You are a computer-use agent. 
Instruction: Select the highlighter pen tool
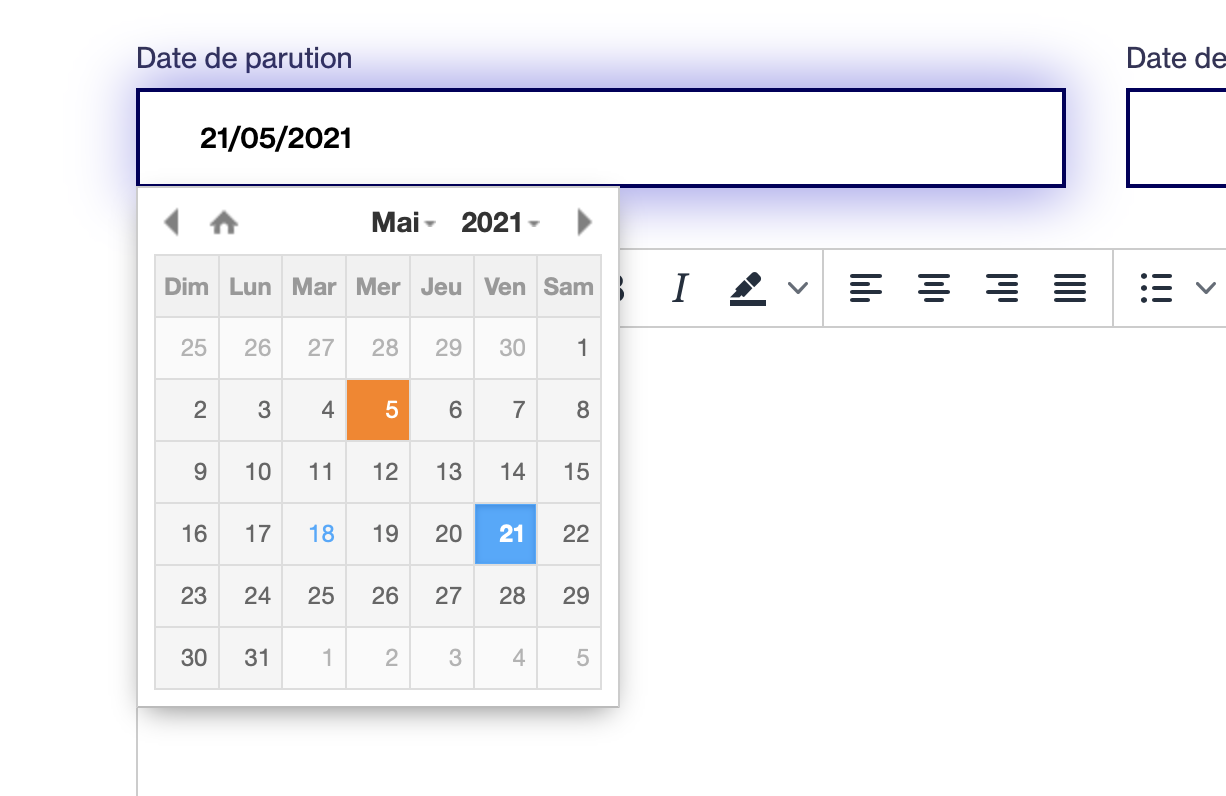(748, 288)
